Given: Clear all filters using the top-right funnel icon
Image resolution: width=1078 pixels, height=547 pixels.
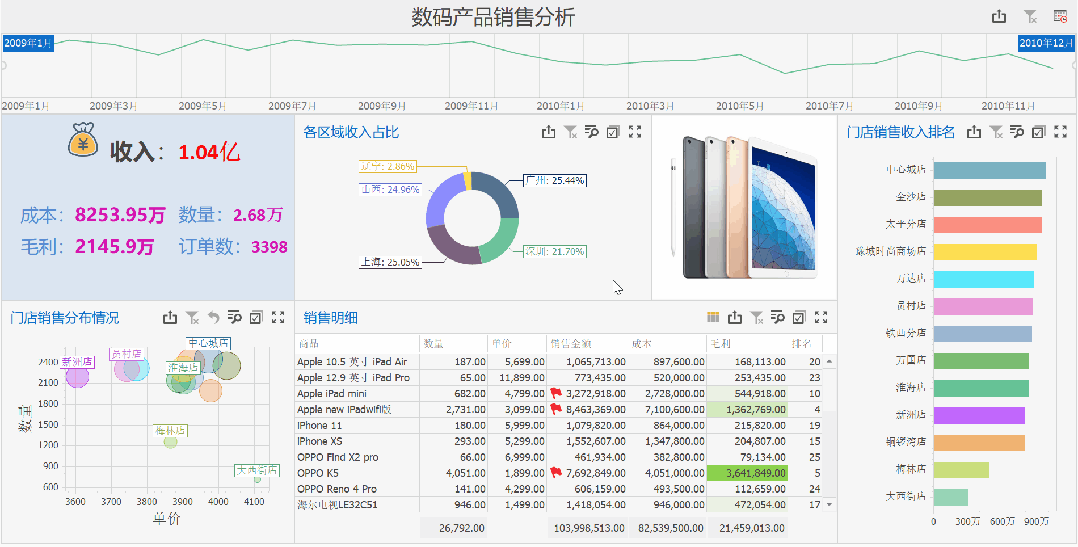Looking at the screenshot, I should pyautogui.click(x=1030, y=17).
